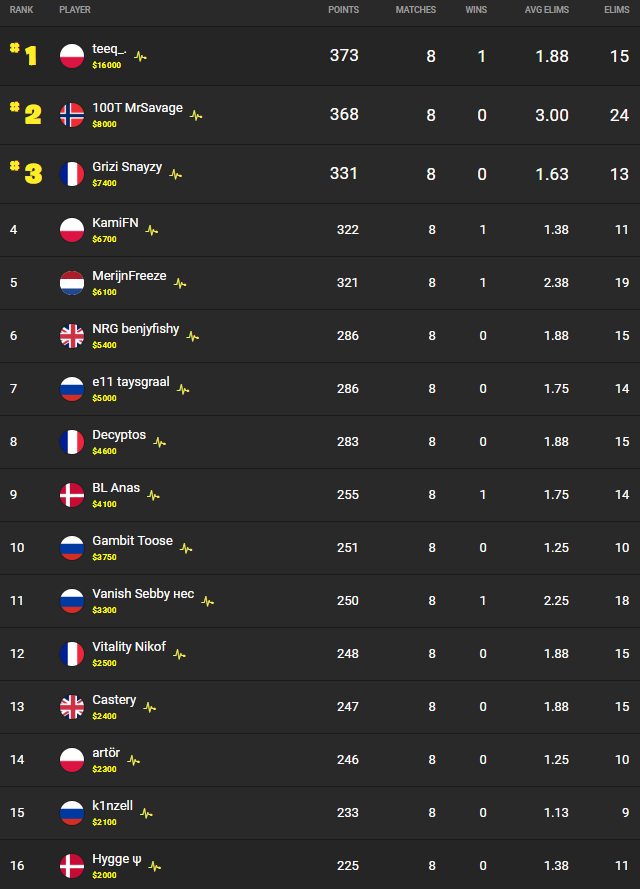This screenshot has height=889, width=640.
Task: Click the $16000 prize amount under teeq_
Action: click(x=106, y=65)
